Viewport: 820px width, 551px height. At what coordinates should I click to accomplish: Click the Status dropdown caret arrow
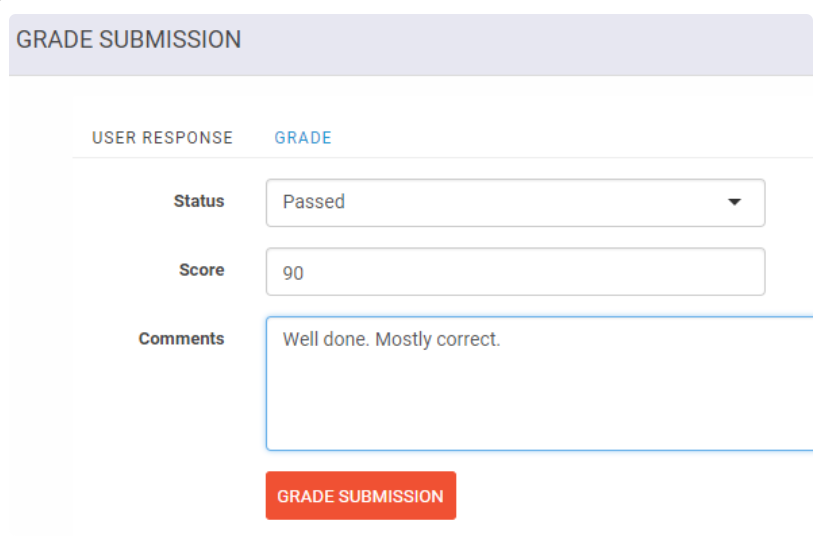tap(734, 202)
